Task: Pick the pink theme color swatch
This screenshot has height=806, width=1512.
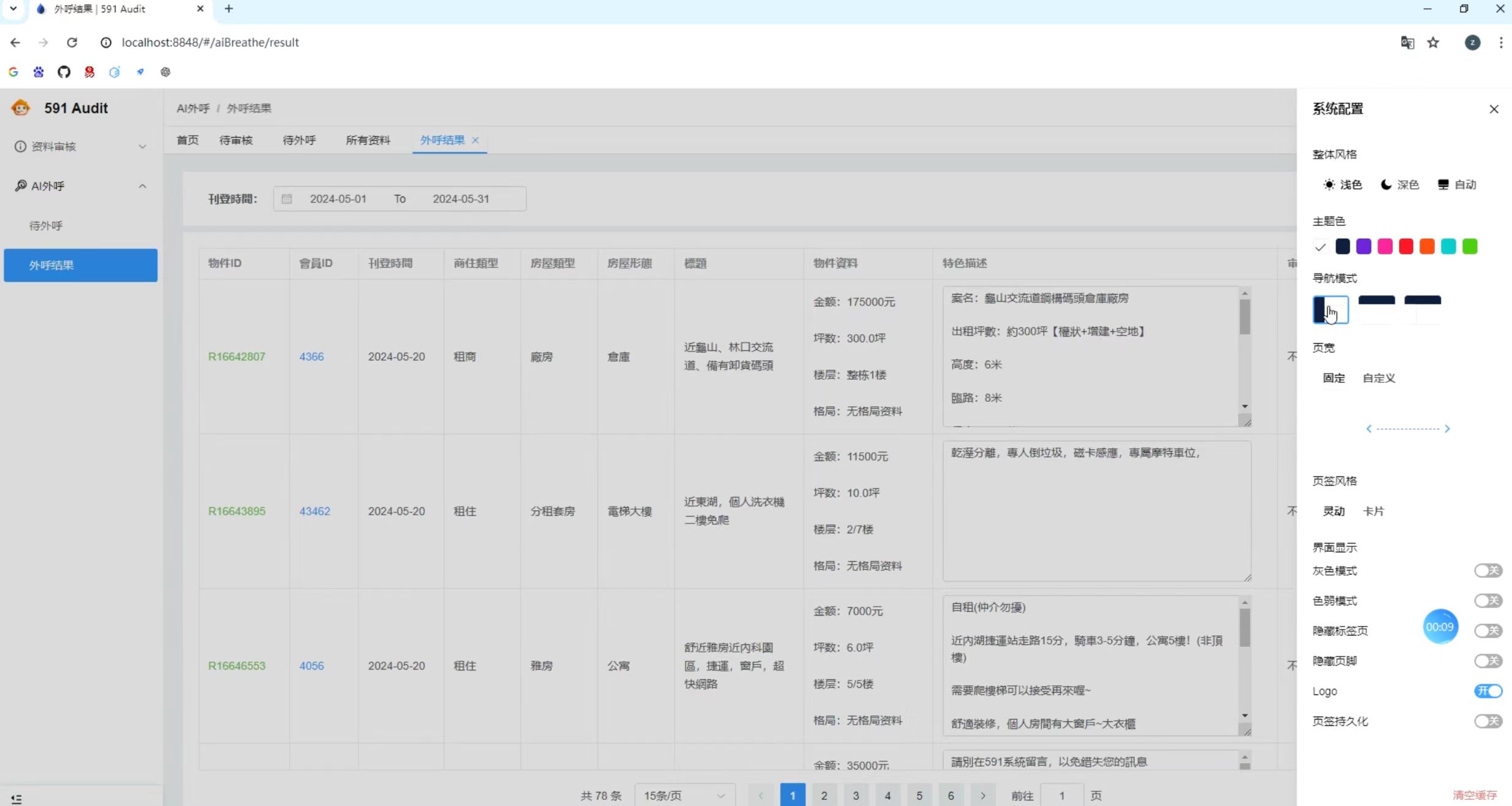Action: 1385,246
